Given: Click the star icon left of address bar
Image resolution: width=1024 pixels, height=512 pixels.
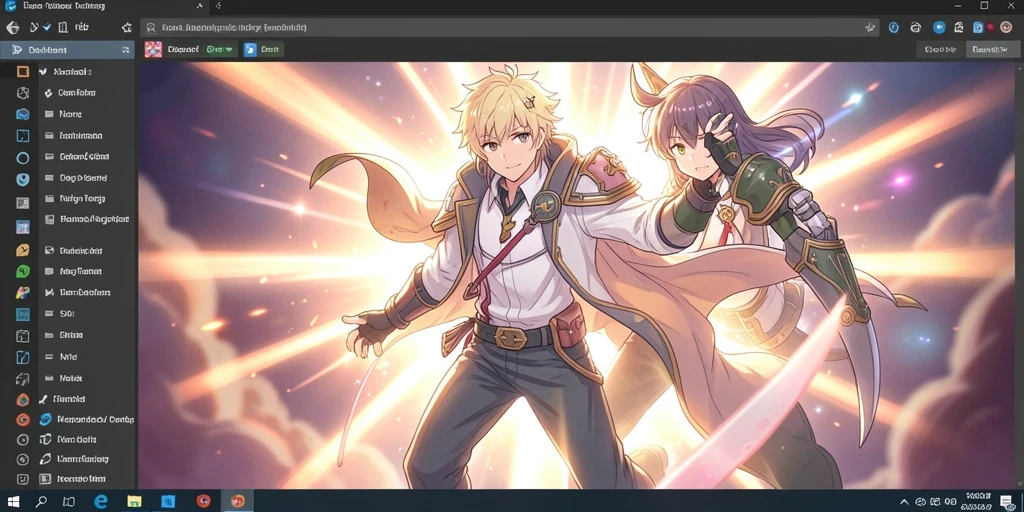Looking at the screenshot, I should coord(127,27).
